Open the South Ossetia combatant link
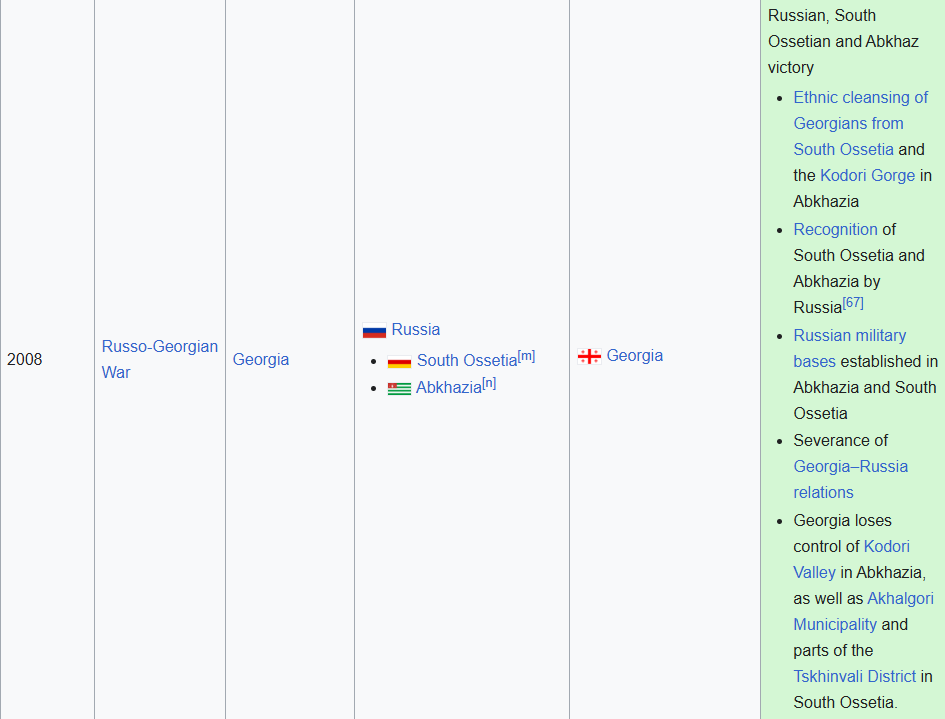Viewport: 945px width, 719px height. tap(467, 361)
